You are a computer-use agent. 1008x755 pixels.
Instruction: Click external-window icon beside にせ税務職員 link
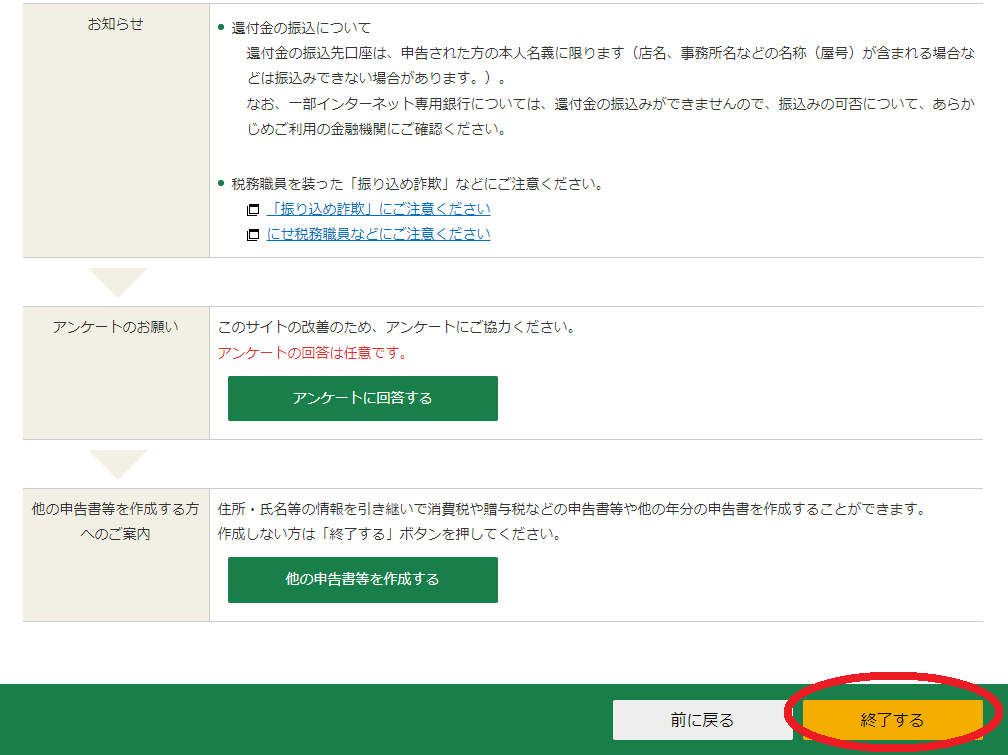coord(253,235)
